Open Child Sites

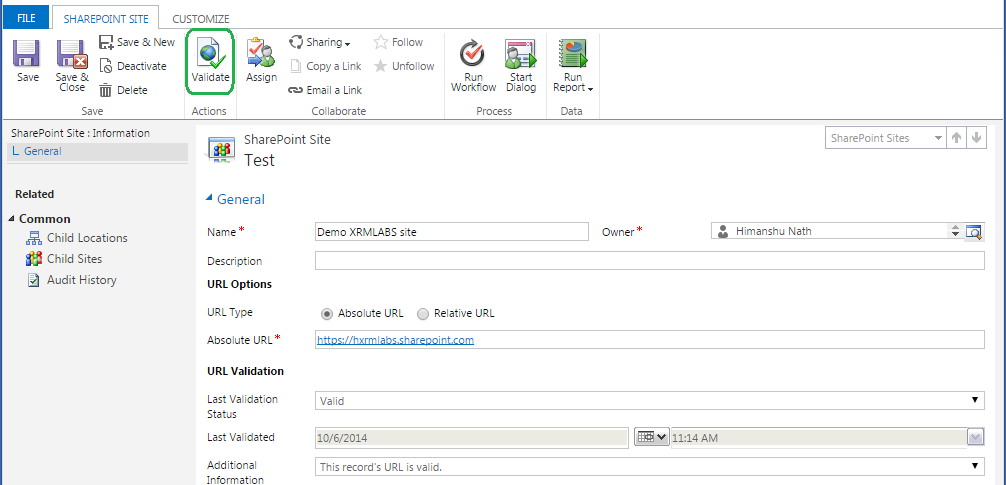click(x=64, y=259)
